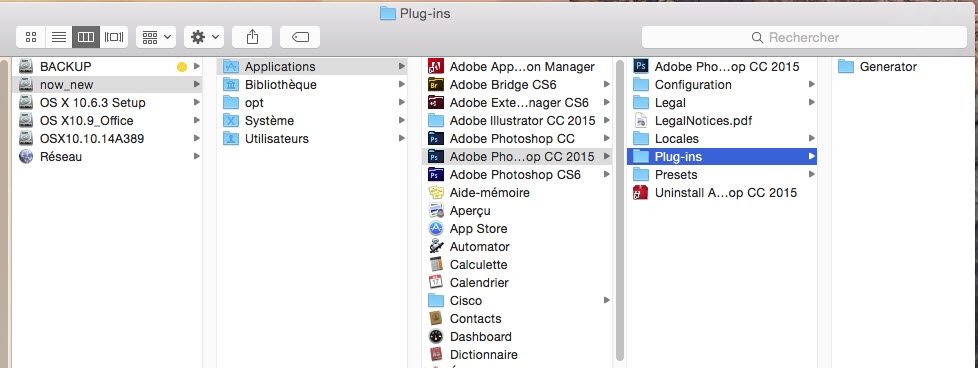Image resolution: width=978 pixels, height=368 pixels.
Task: Expand the BACKUP drive arrow
Action: [196, 66]
